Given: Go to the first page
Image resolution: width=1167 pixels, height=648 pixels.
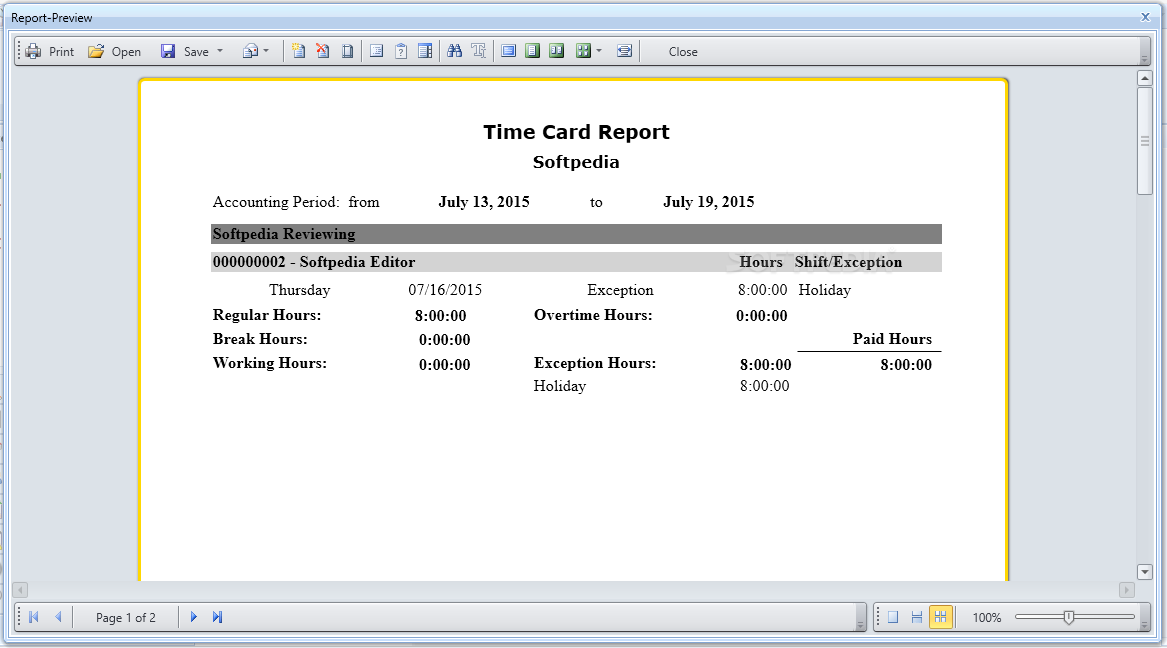Looking at the screenshot, I should pos(33,617).
